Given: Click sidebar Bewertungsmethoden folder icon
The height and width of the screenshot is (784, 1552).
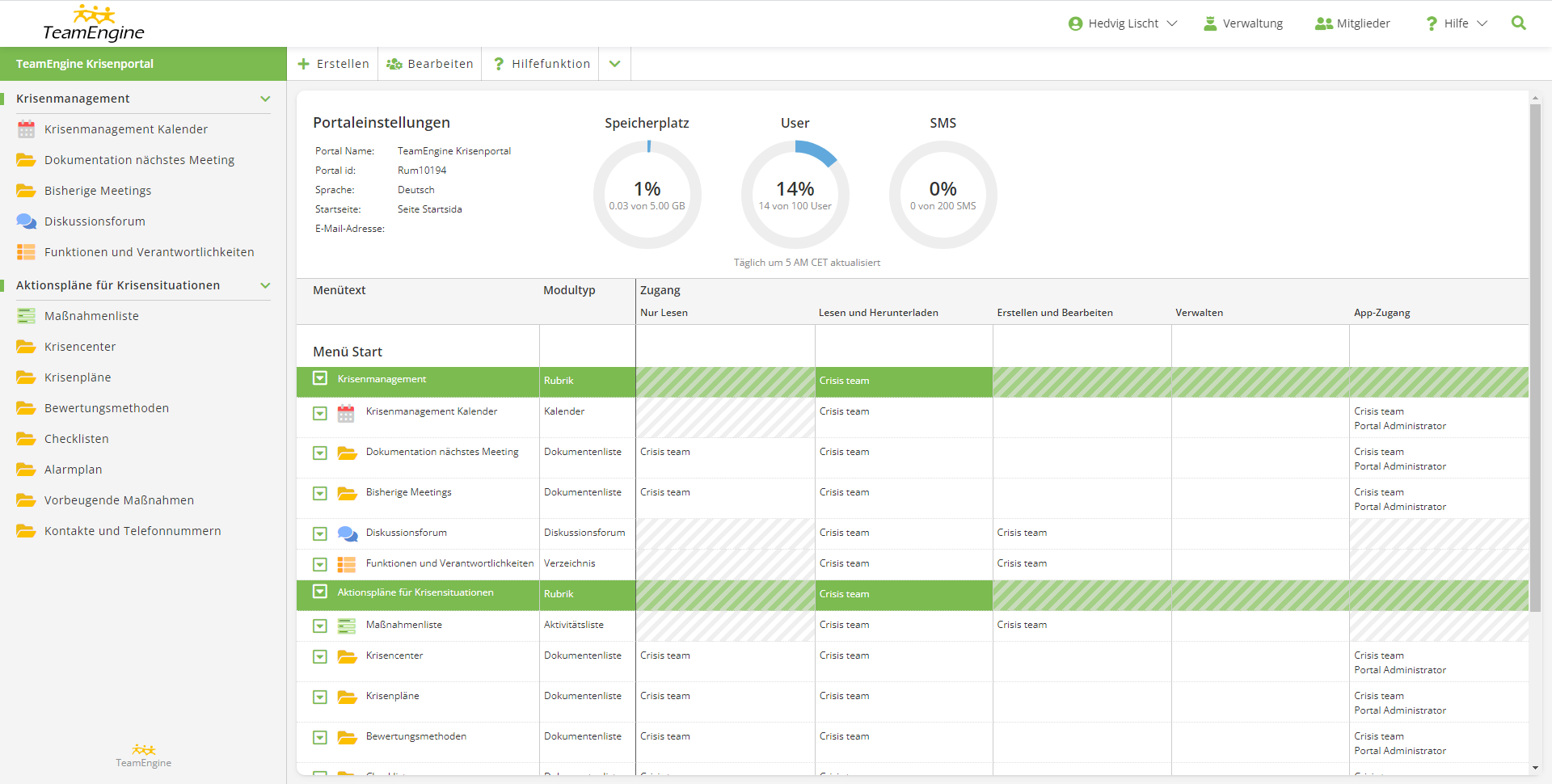Looking at the screenshot, I should [26, 408].
